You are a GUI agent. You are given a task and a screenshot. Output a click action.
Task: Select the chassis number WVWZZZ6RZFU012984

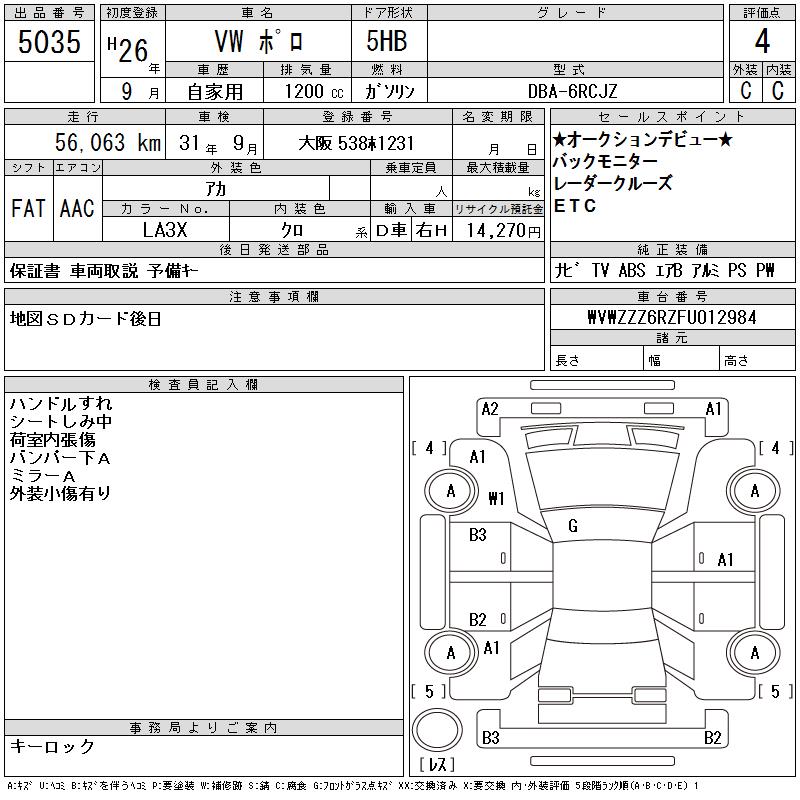[x=671, y=317]
